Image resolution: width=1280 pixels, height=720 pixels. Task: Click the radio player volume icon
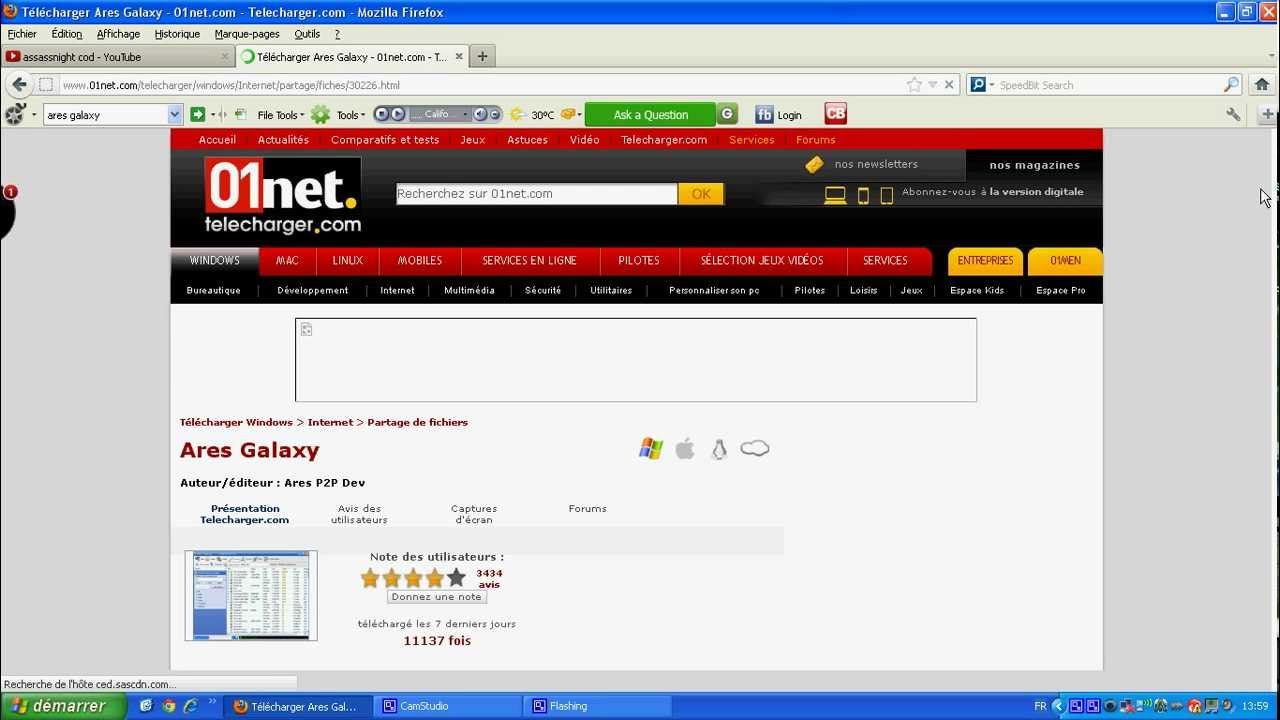click(x=480, y=114)
